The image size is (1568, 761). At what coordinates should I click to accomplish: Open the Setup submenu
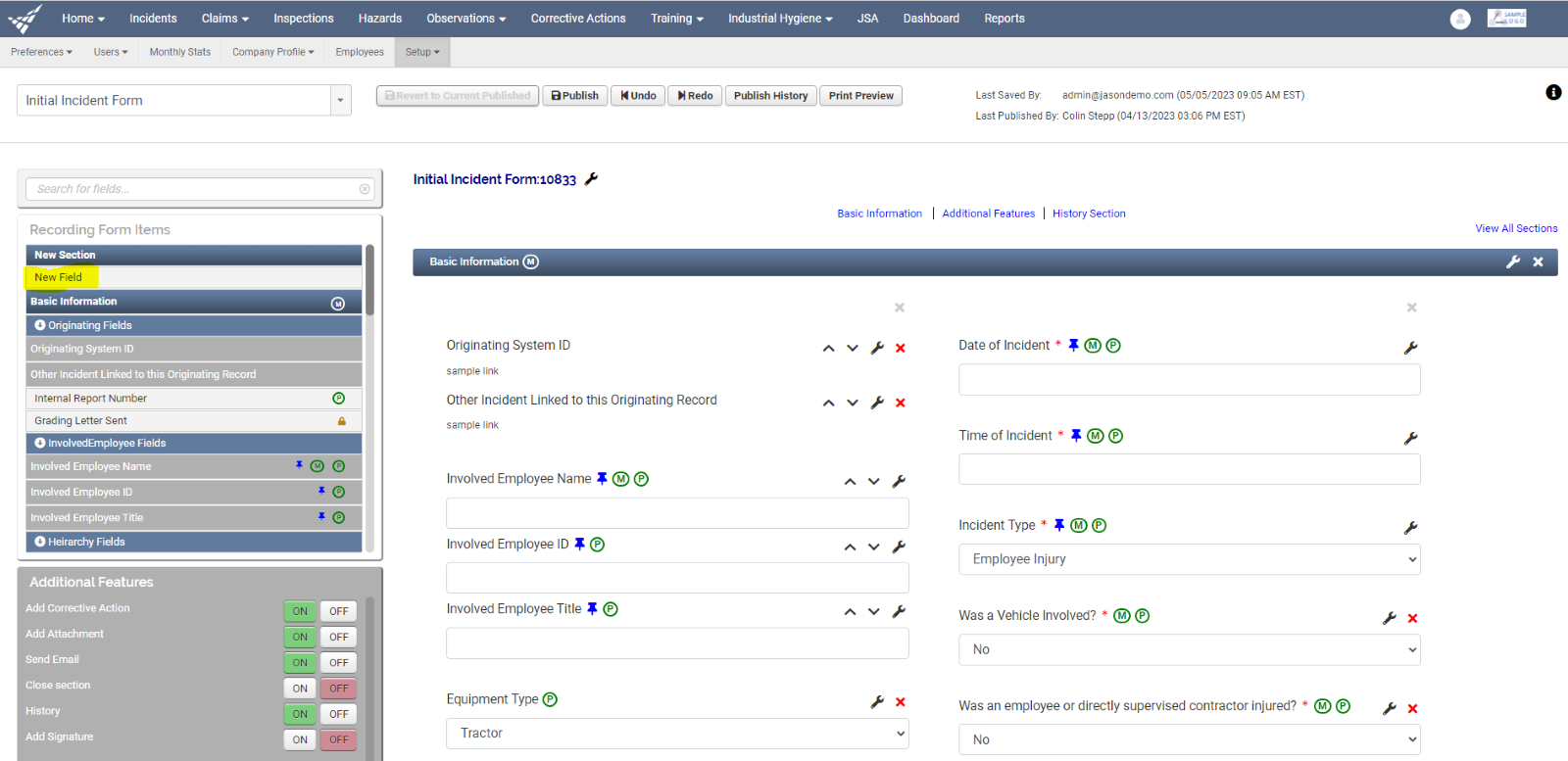coord(422,52)
